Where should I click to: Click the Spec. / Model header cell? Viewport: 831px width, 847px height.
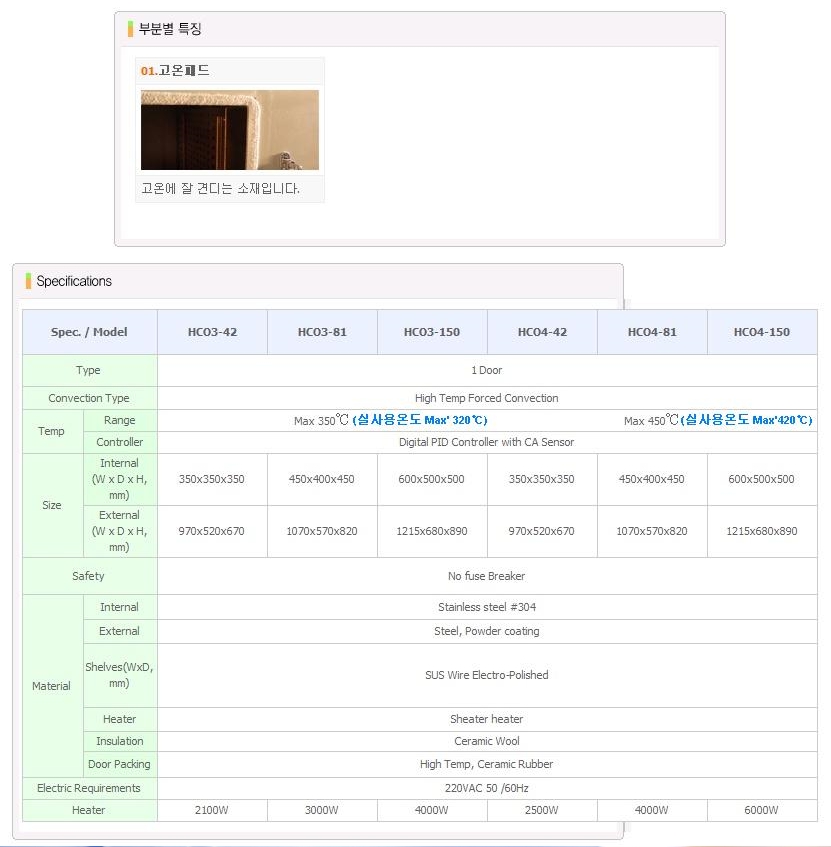click(x=90, y=332)
